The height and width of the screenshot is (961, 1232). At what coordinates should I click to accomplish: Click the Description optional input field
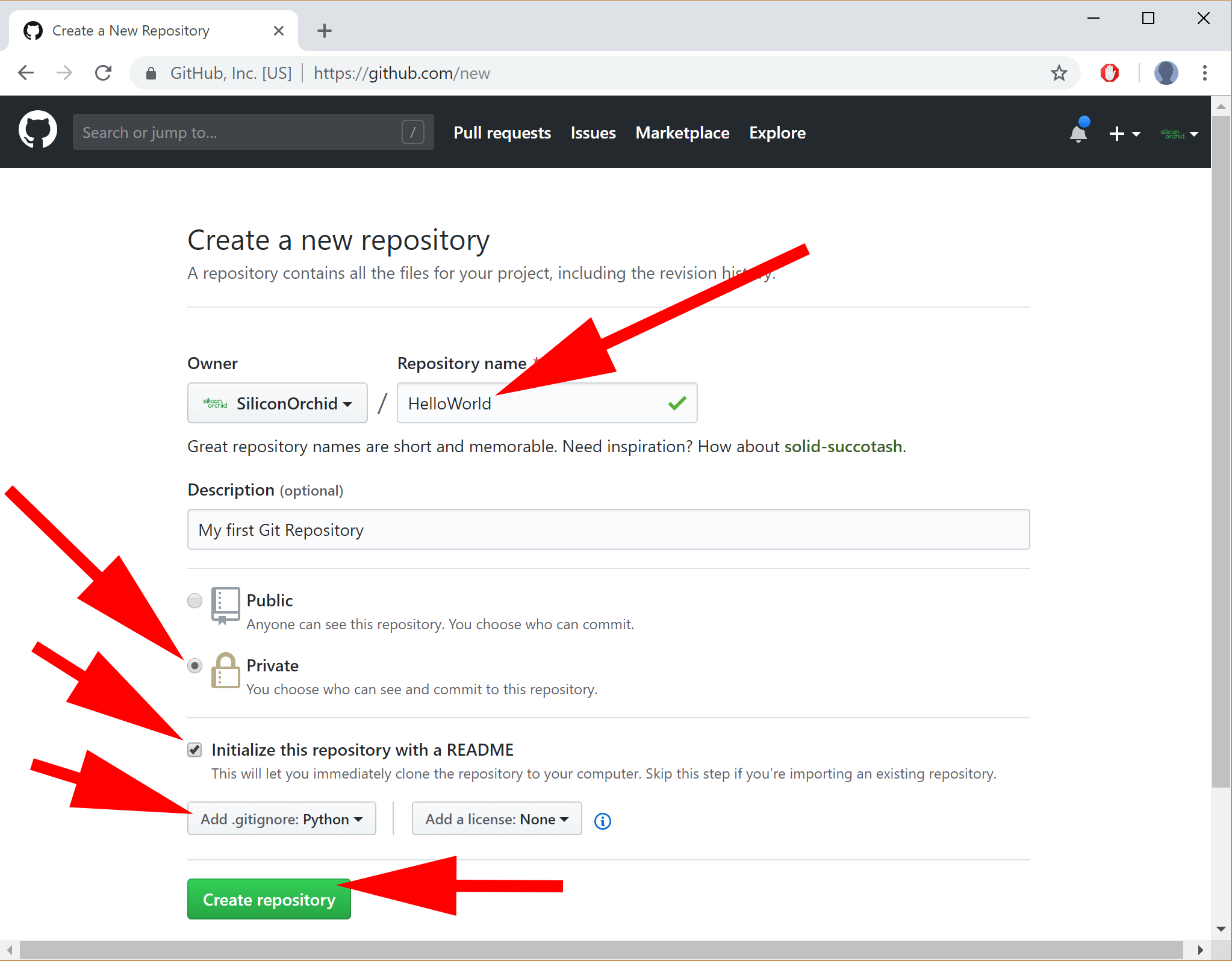click(x=608, y=530)
